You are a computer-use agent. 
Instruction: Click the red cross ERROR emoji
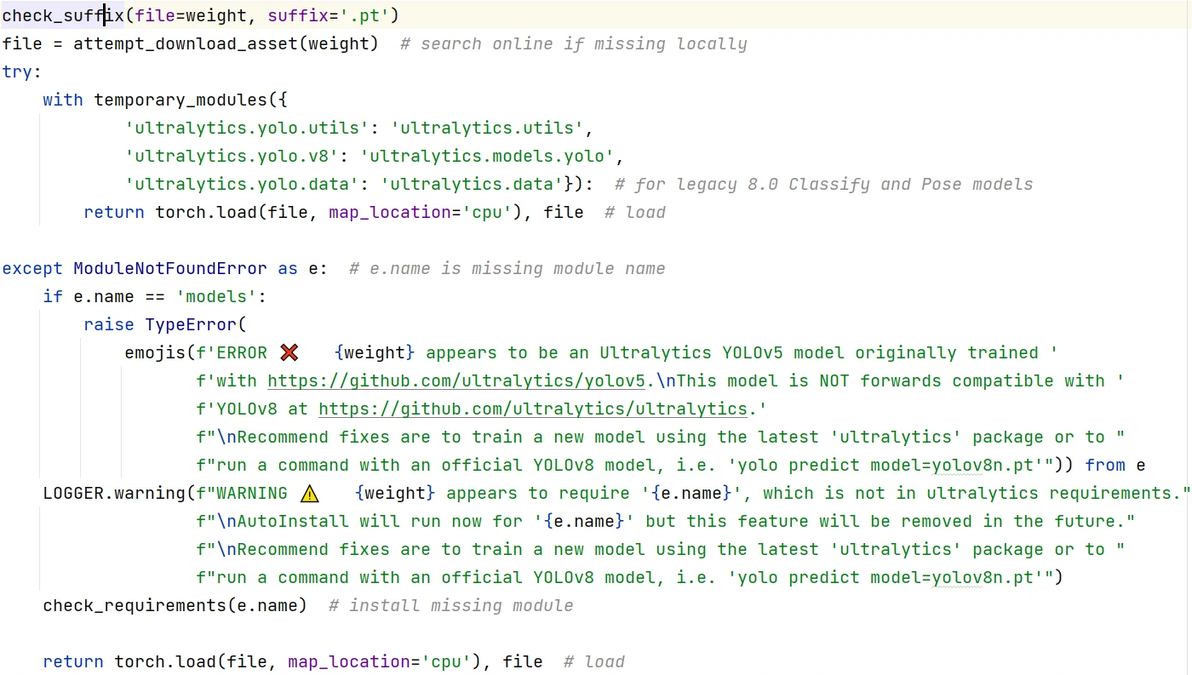point(289,352)
